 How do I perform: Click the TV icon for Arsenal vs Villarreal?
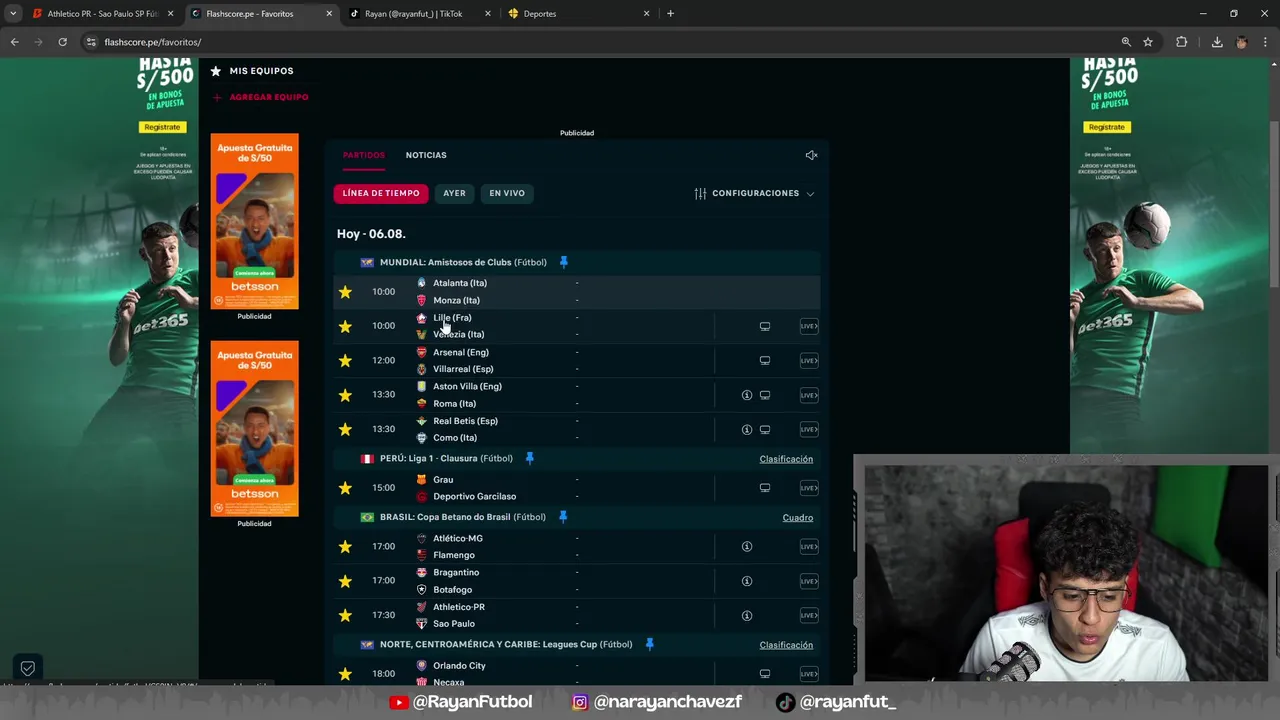point(765,360)
